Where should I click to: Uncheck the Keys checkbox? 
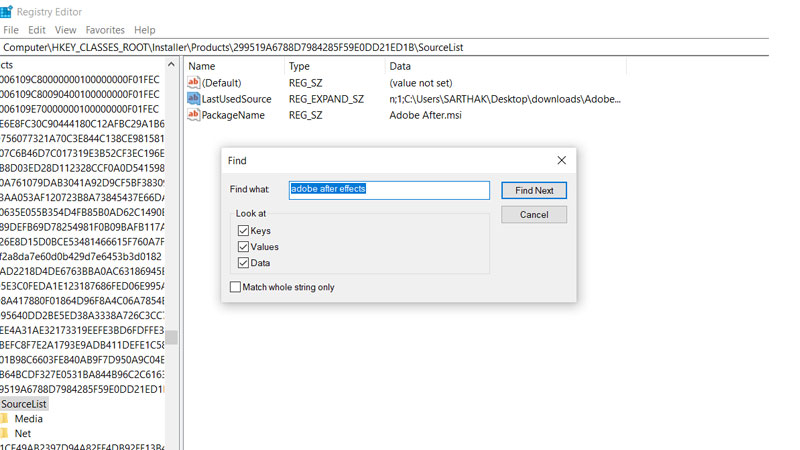point(243,231)
